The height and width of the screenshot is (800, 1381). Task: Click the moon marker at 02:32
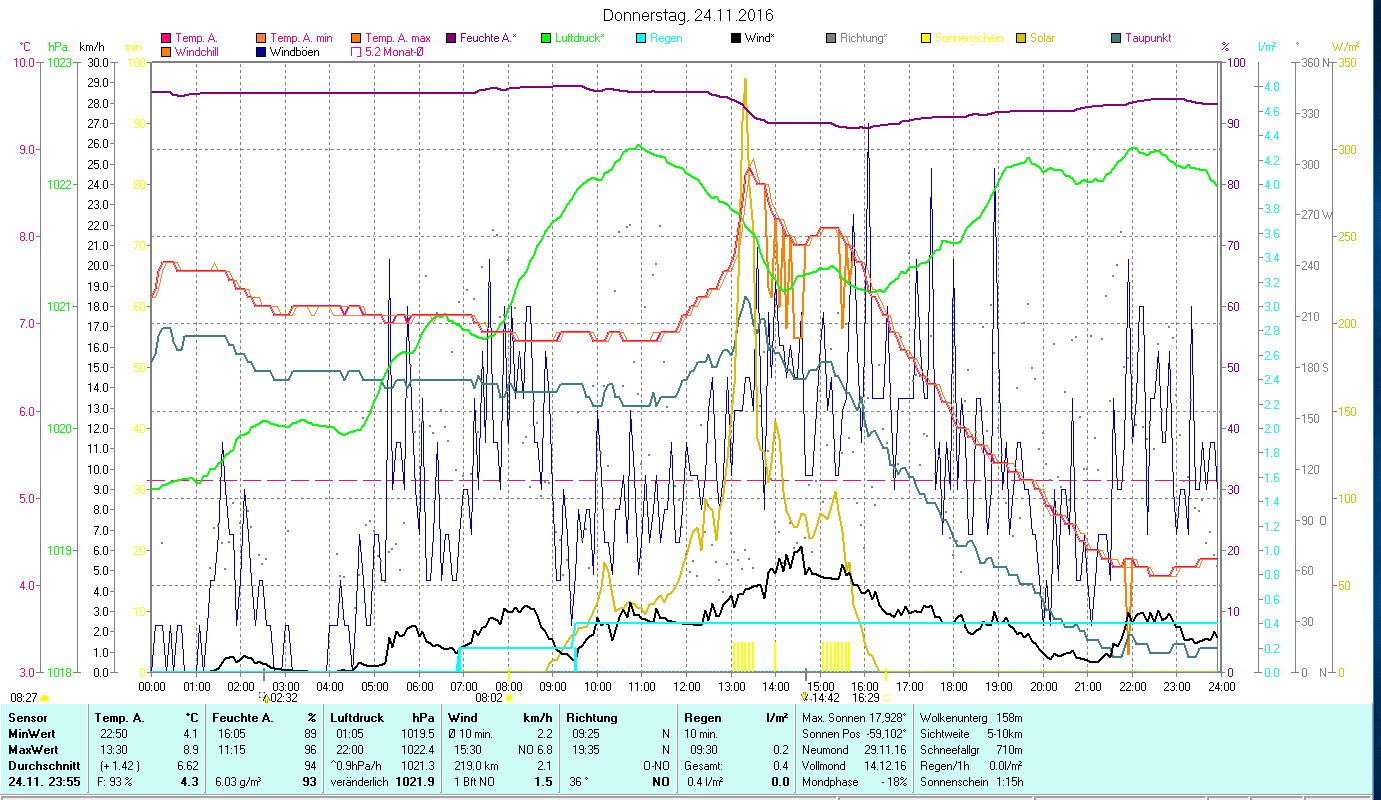click(x=264, y=697)
